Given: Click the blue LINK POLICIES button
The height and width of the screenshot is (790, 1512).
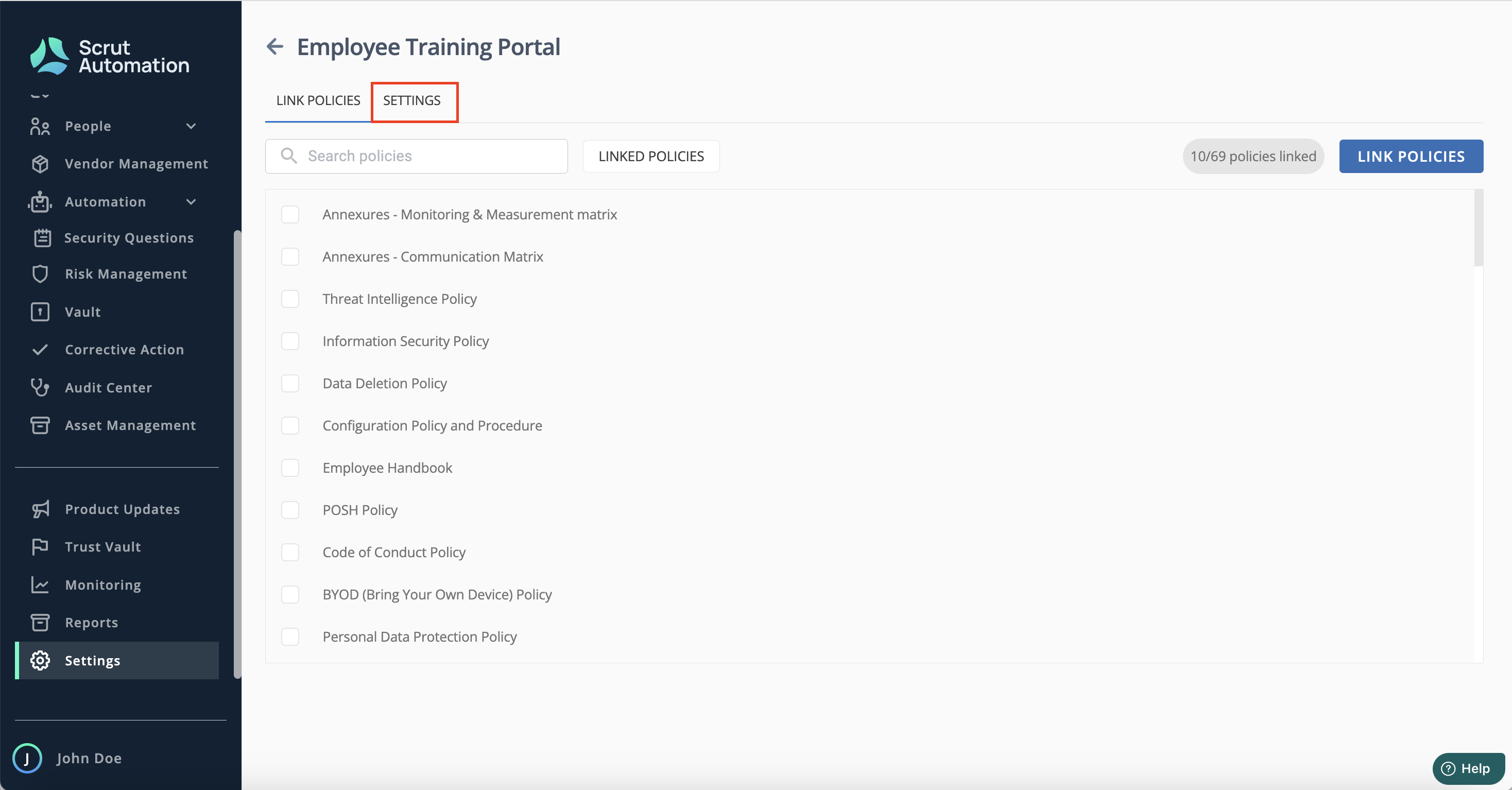Looking at the screenshot, I should 1411,156.
